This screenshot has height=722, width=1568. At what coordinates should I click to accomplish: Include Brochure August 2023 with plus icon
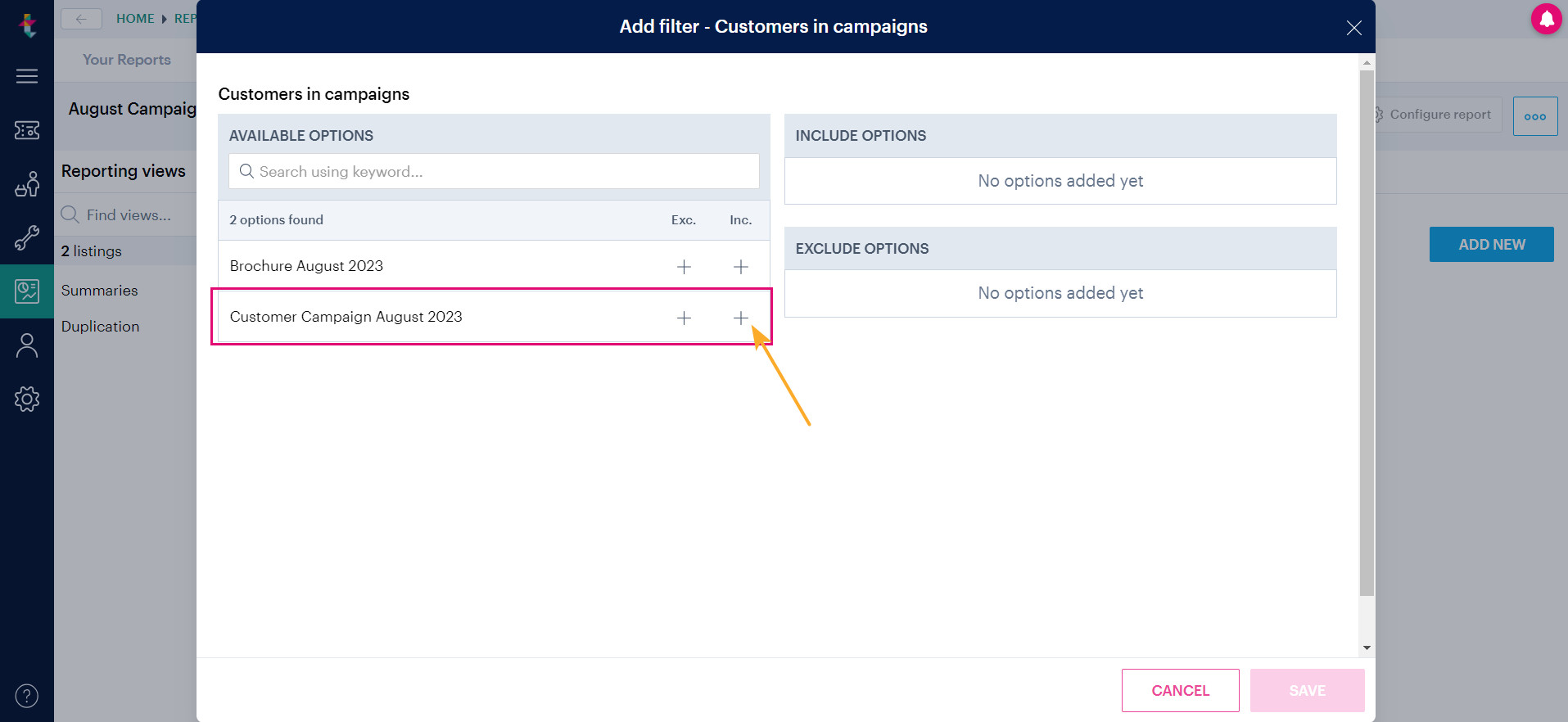[741, 267]
